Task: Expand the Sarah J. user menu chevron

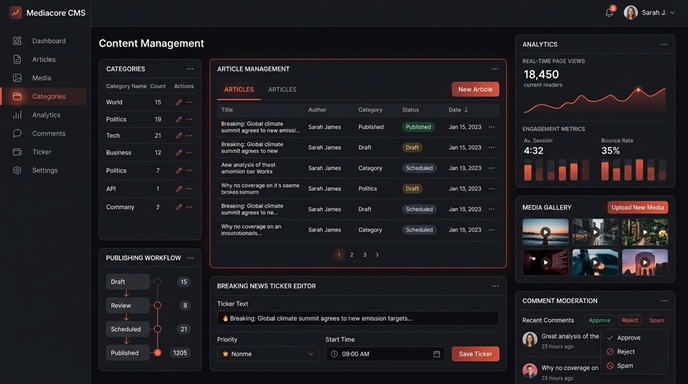Action: (672, 13)
